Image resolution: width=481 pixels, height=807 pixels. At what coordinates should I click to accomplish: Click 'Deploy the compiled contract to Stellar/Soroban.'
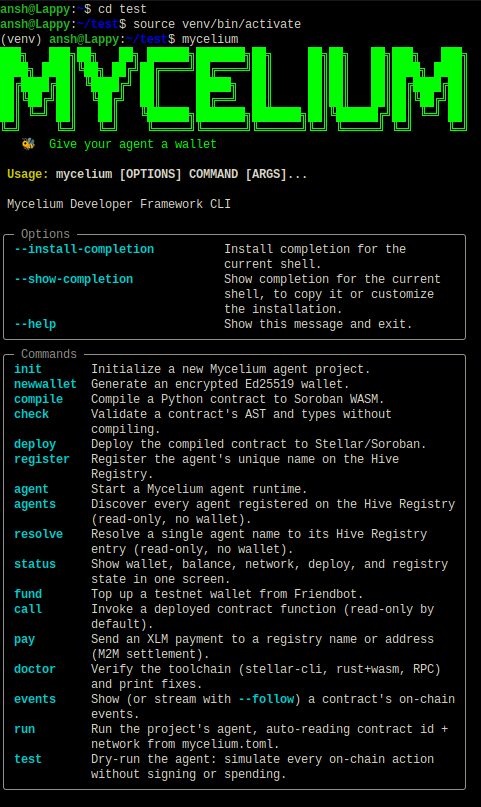(x=259, y=444)
